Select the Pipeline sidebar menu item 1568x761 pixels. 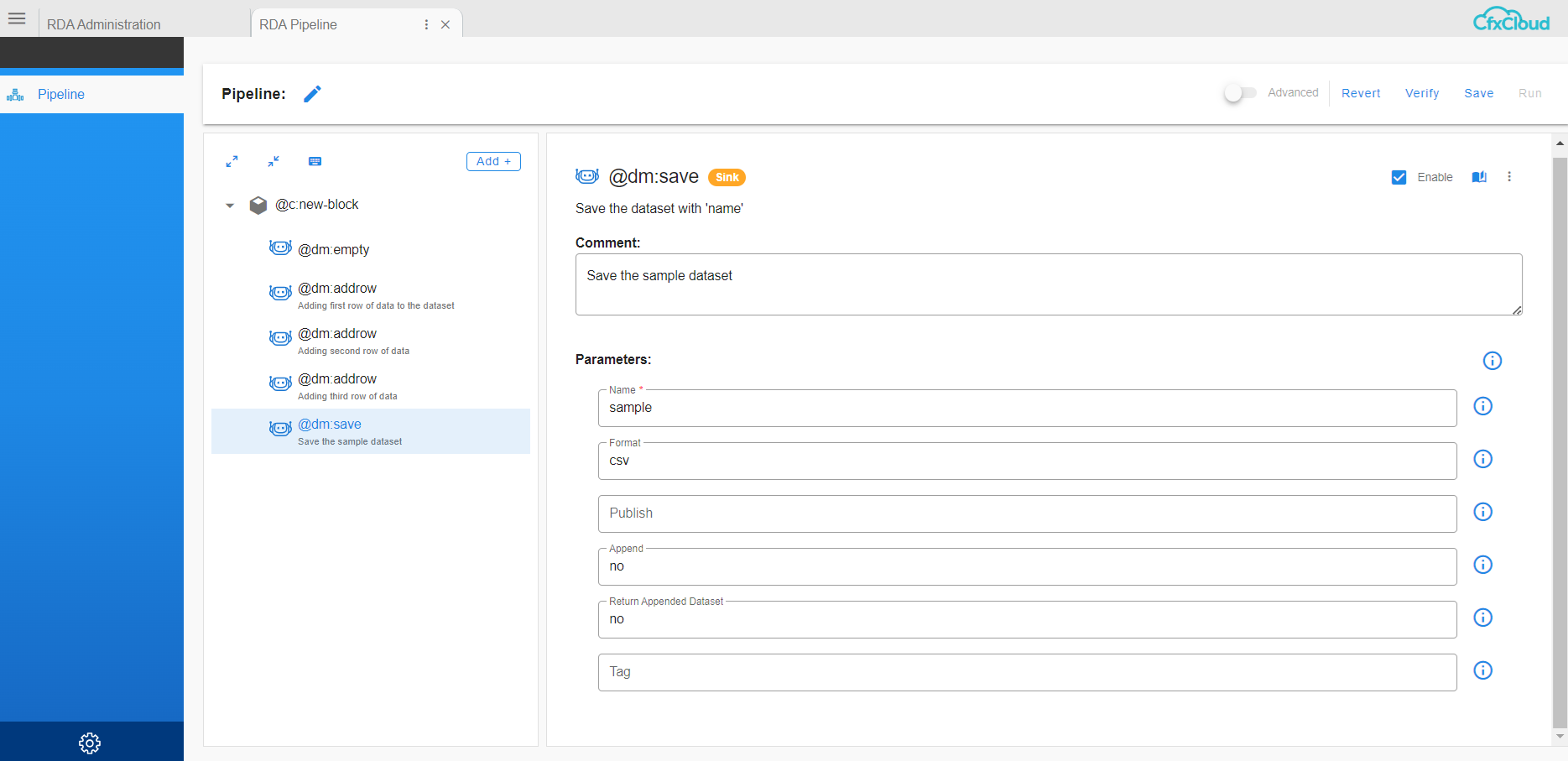[60, 94]
